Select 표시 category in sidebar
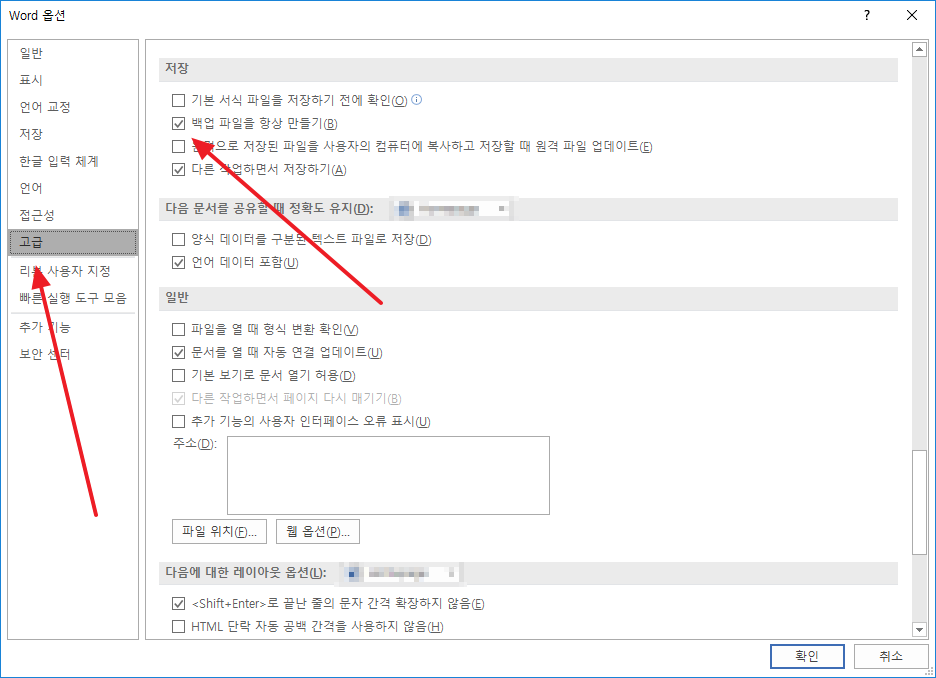Screen dimensions: 936x678 73,80
